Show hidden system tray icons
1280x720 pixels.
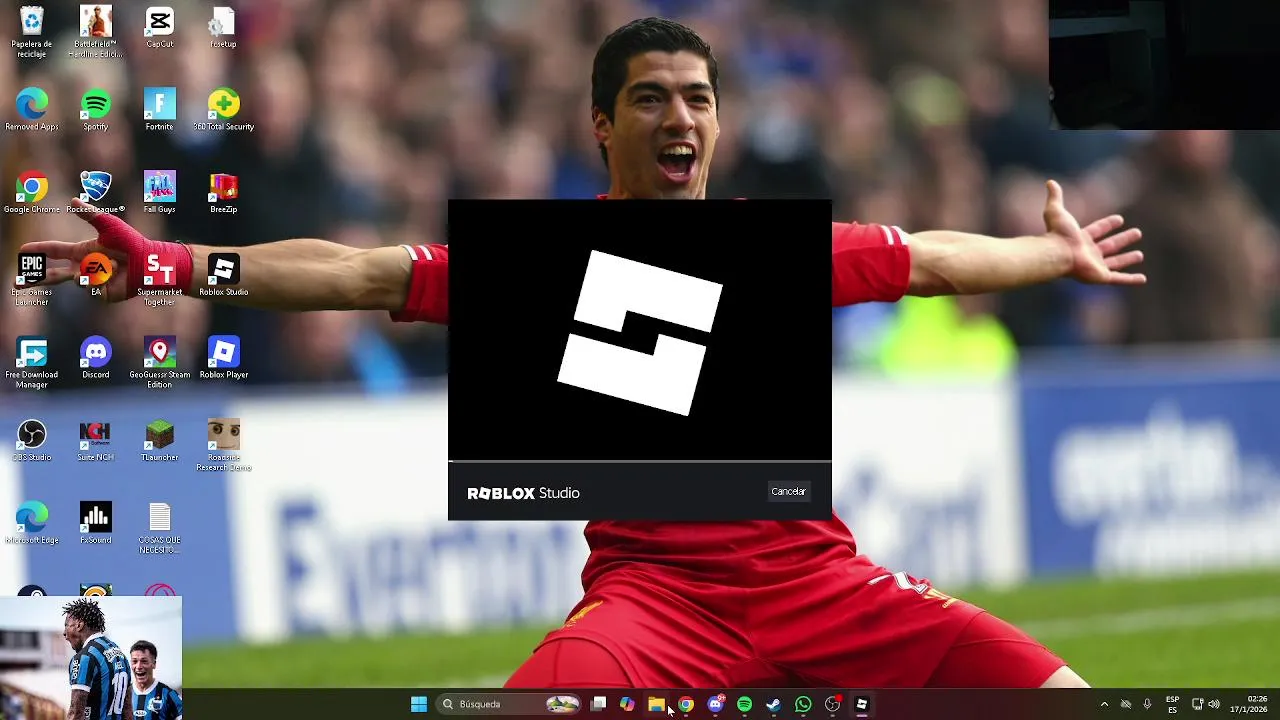point(1104,704)
